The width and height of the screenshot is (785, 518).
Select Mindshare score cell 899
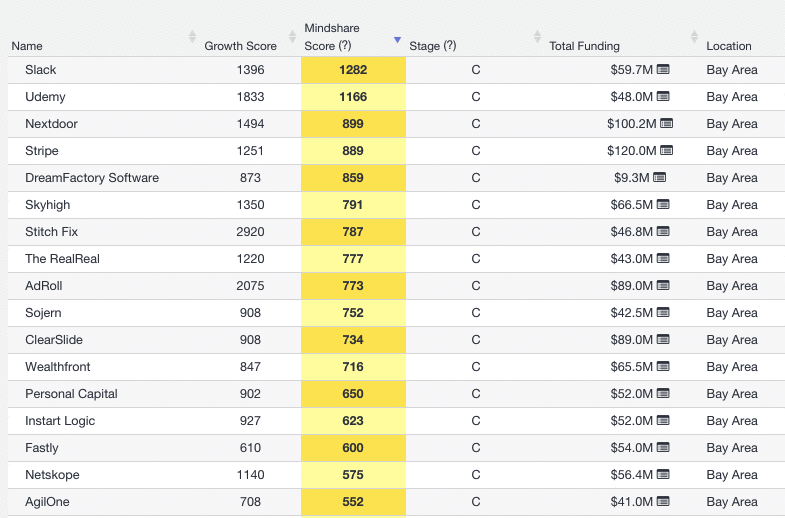353,124
